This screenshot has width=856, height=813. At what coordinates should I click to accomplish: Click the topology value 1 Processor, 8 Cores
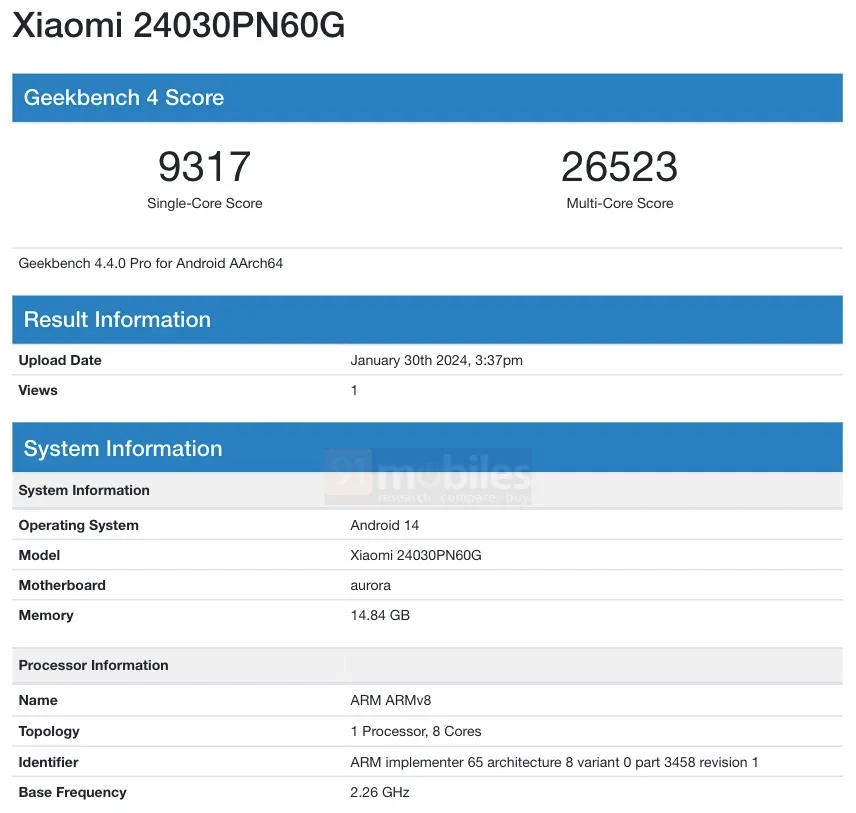(416, 731)
